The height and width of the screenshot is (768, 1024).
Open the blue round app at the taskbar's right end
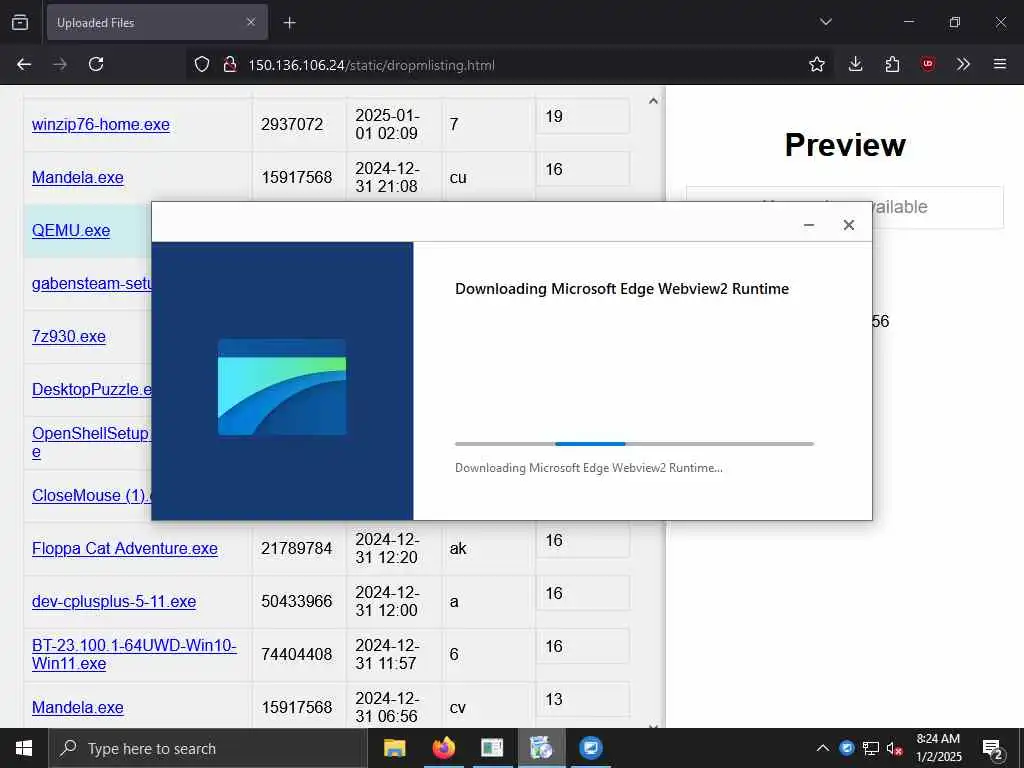pos(590,748)
